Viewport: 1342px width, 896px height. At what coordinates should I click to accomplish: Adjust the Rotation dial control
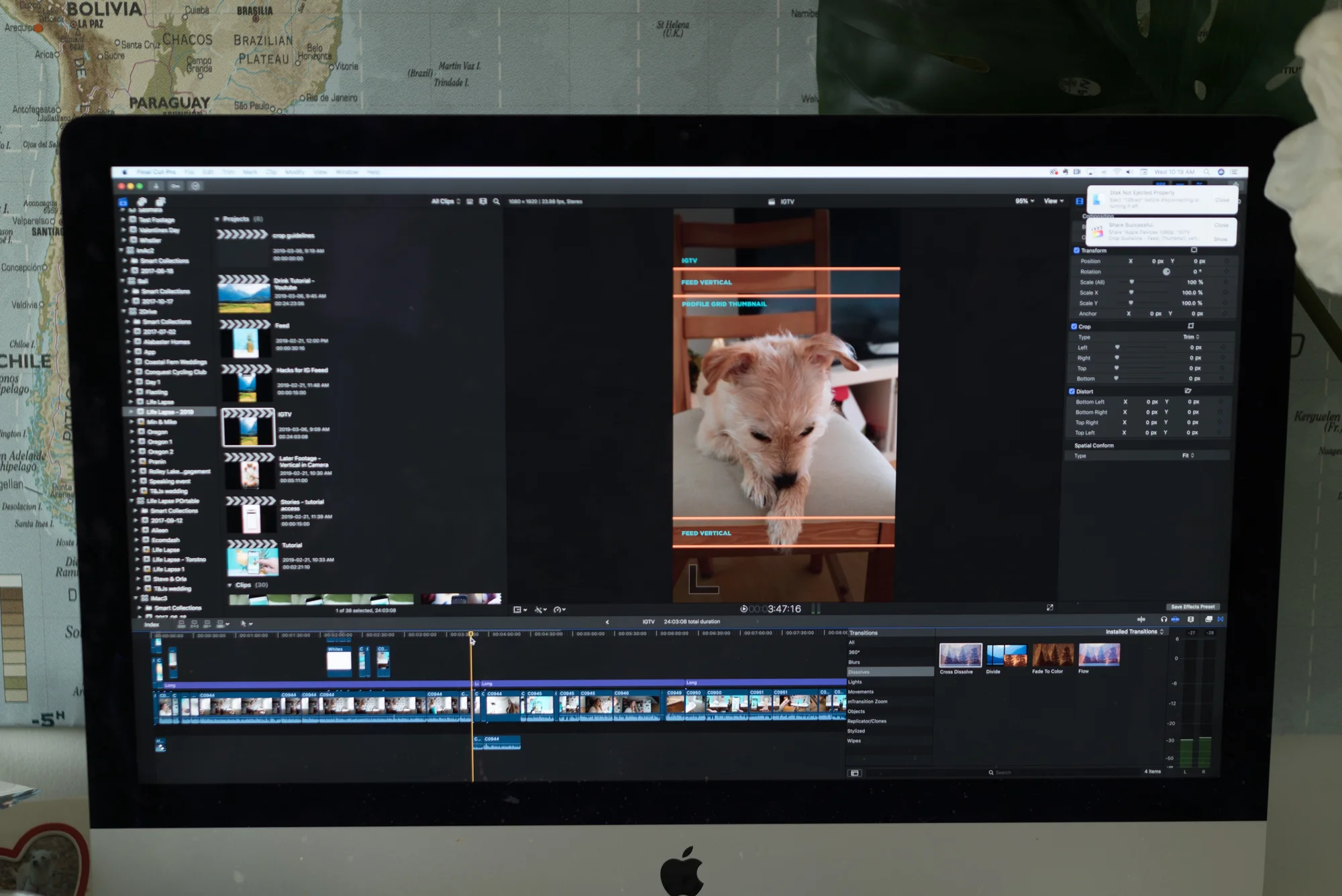click(x=1166, y=272)
